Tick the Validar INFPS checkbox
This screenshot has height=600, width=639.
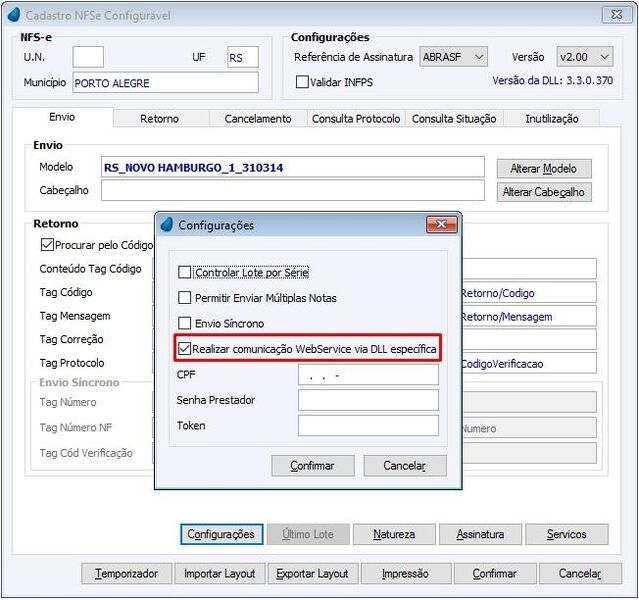coord(302,82)
